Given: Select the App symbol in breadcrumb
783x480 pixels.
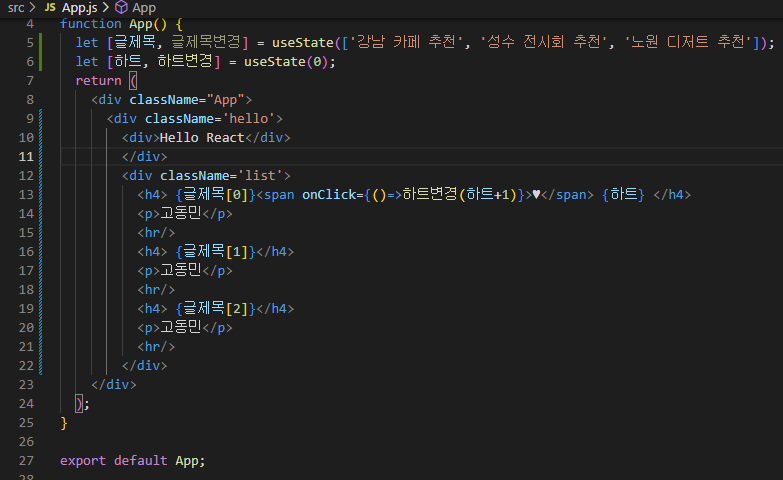Looking at the screenshot, I should click(144, 7).
